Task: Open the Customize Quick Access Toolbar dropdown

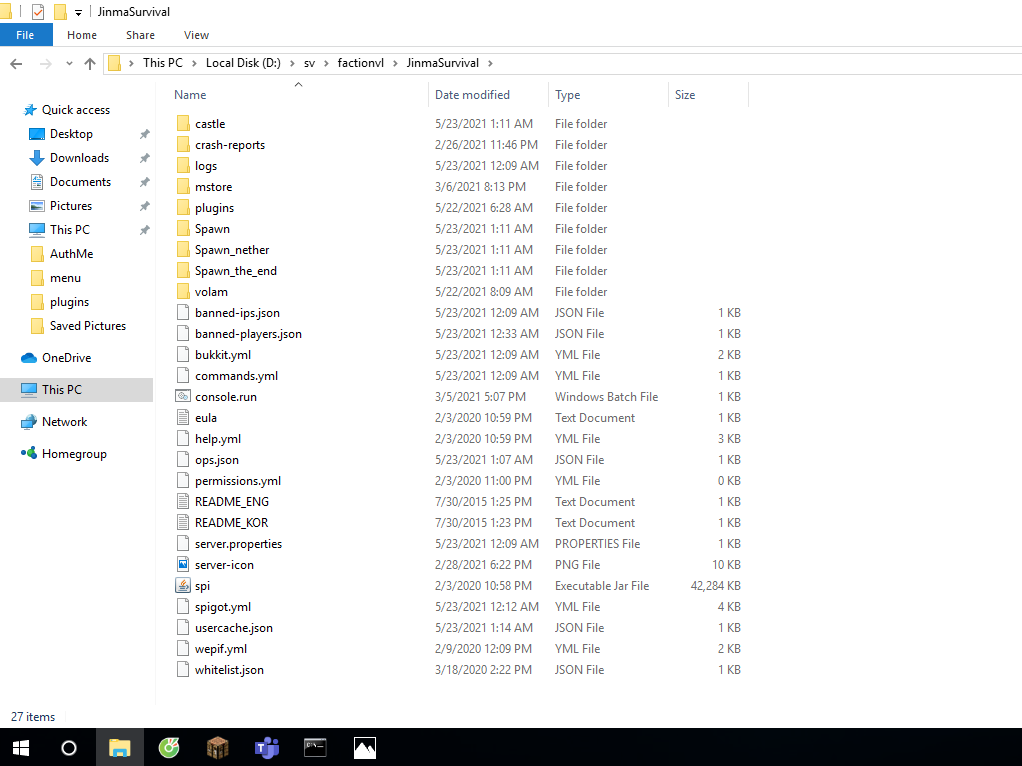Action: click(78, 12)
